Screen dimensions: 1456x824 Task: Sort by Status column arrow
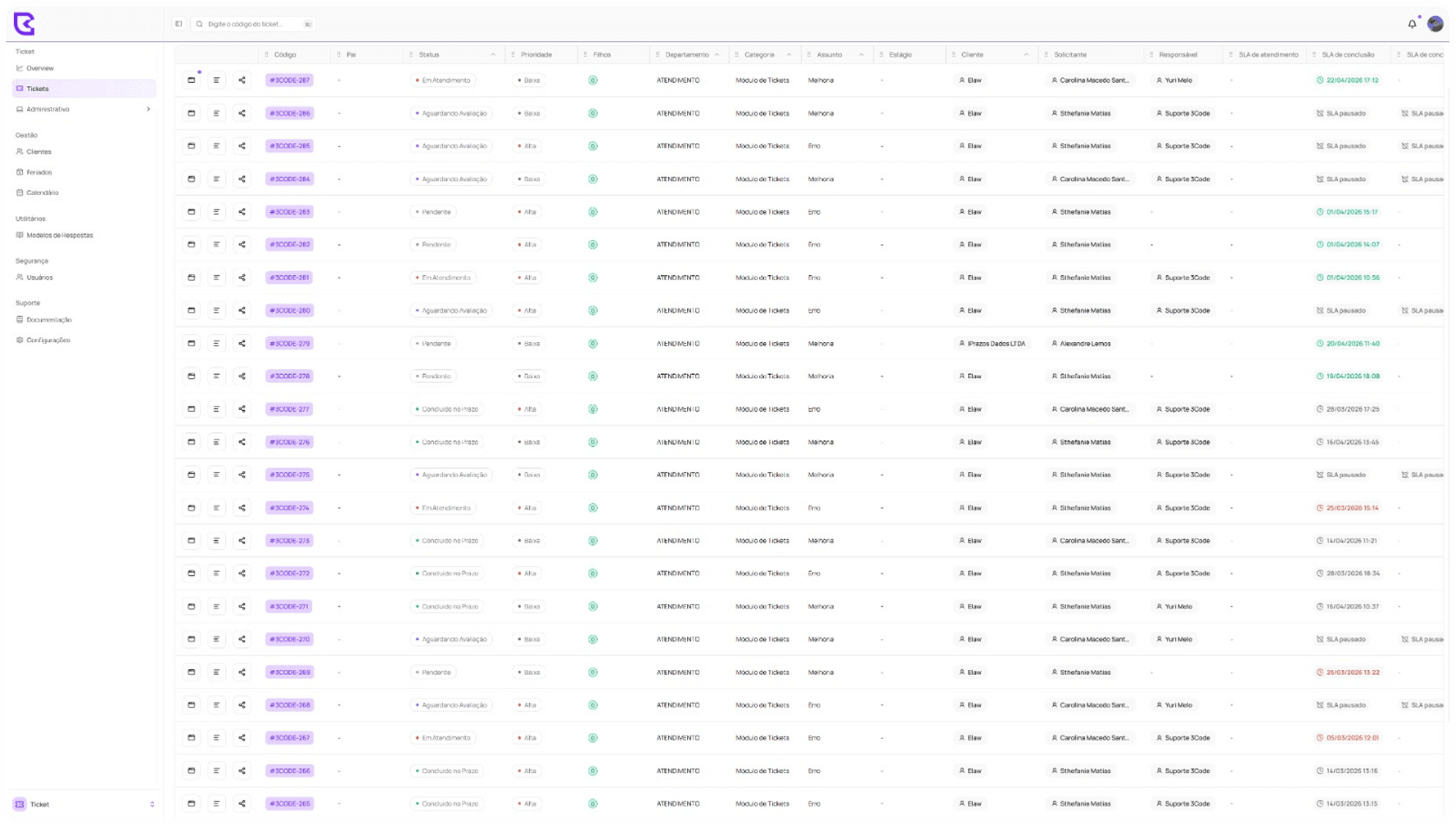[493, 54]
